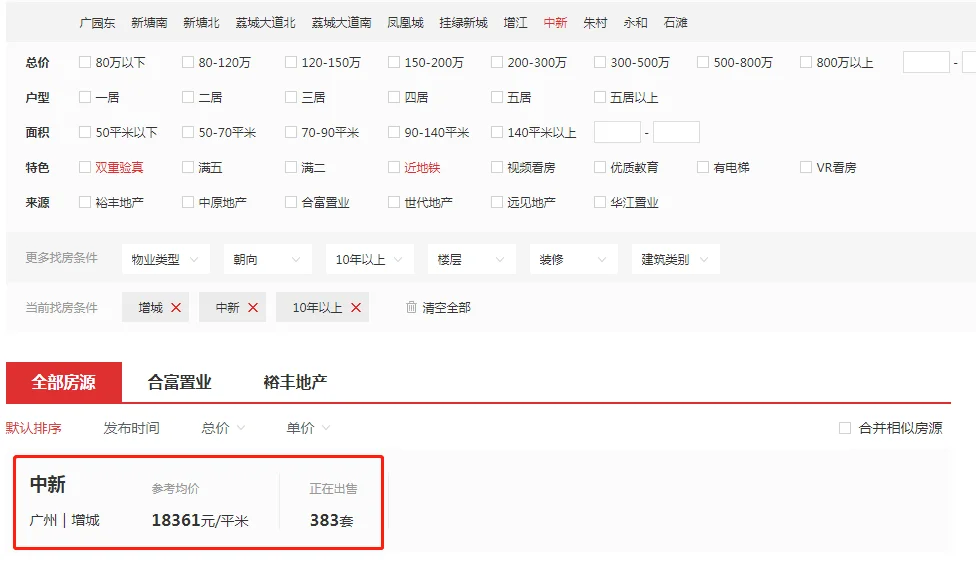Check the 五居以上 option
Viewport: 976px width, 571px height.
(x=600, y=97)
